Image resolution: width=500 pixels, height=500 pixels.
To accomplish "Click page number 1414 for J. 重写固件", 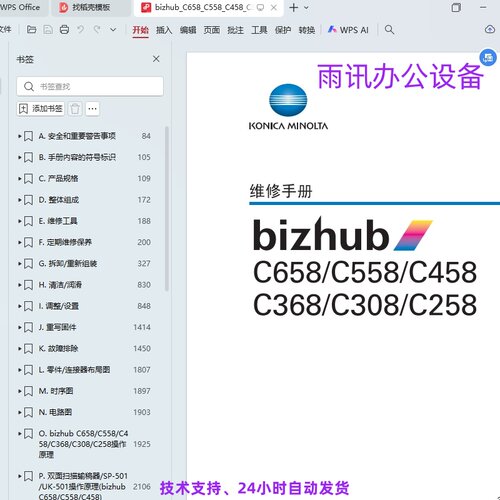I will (x=142, y=327).
